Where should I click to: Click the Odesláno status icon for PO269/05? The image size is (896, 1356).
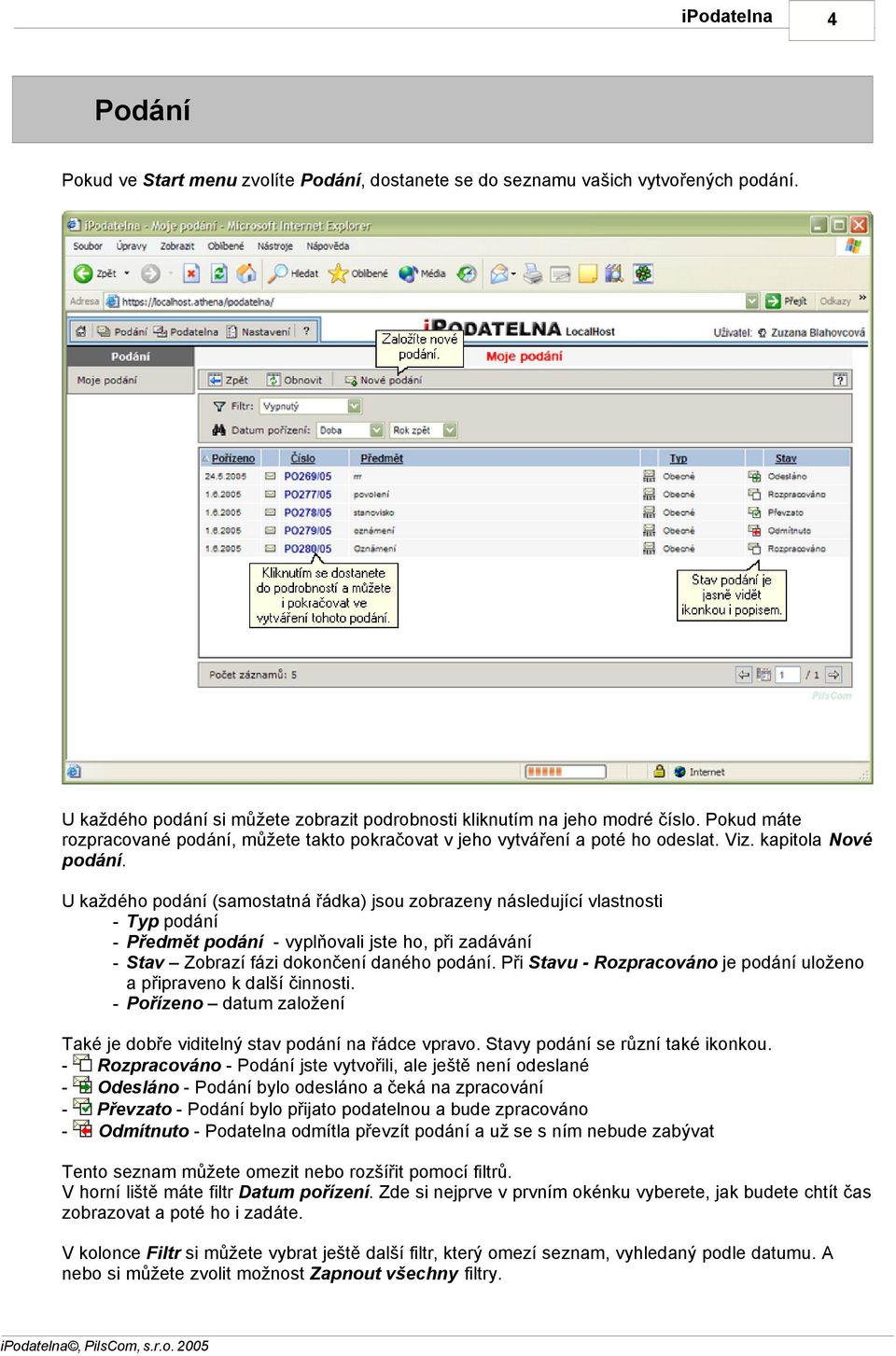754,476
